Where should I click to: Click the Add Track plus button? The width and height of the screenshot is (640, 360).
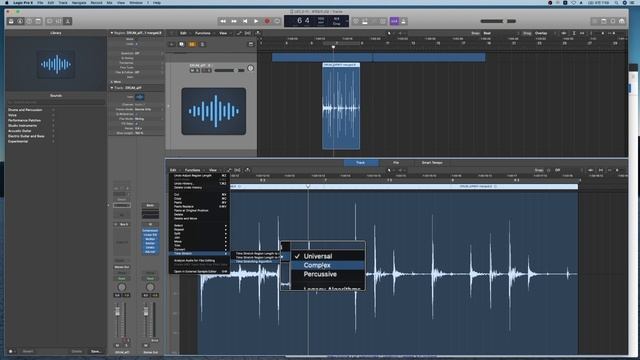171,44
